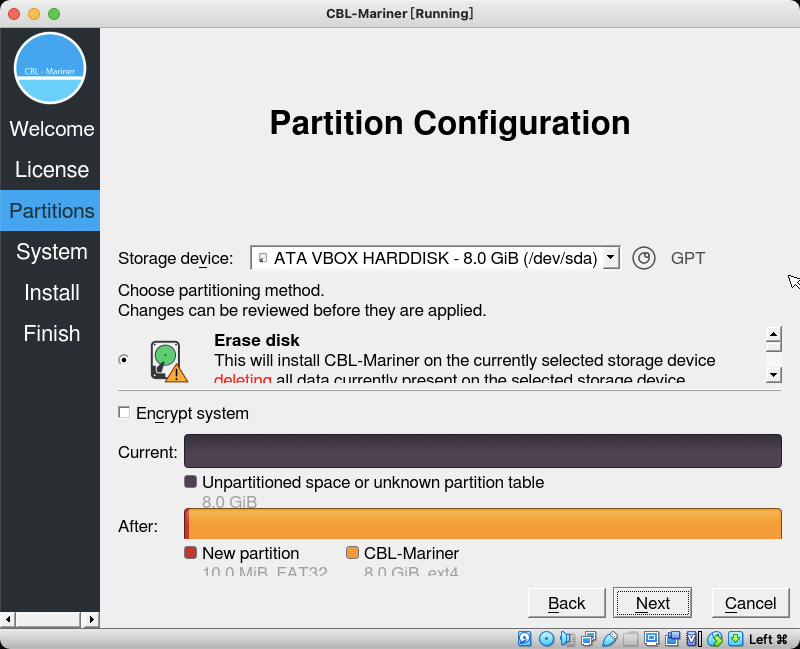Click the keyboard capture green arrow icon

pos(736,638)
